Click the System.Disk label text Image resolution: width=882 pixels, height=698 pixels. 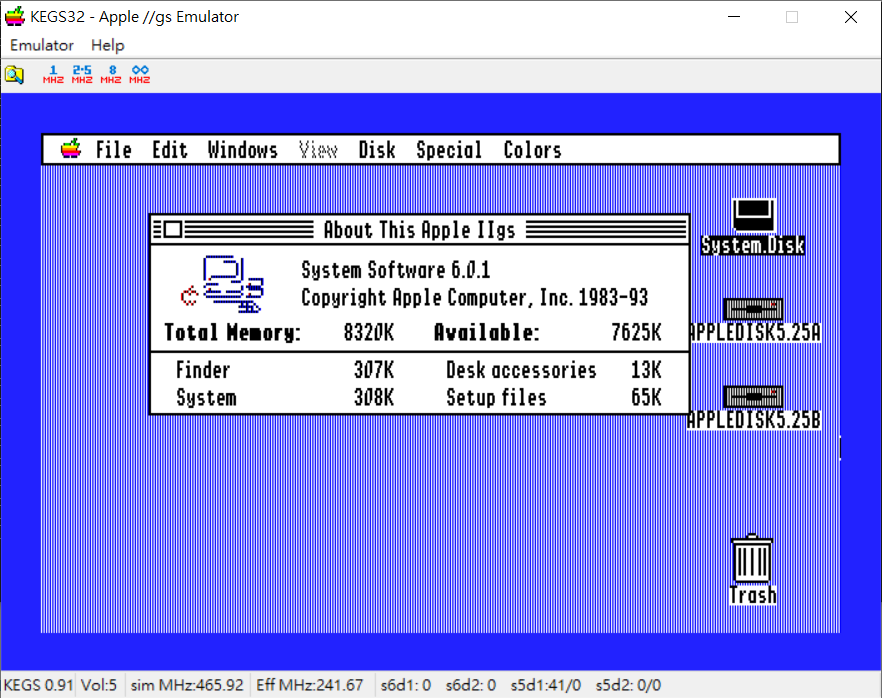[753, 245]
